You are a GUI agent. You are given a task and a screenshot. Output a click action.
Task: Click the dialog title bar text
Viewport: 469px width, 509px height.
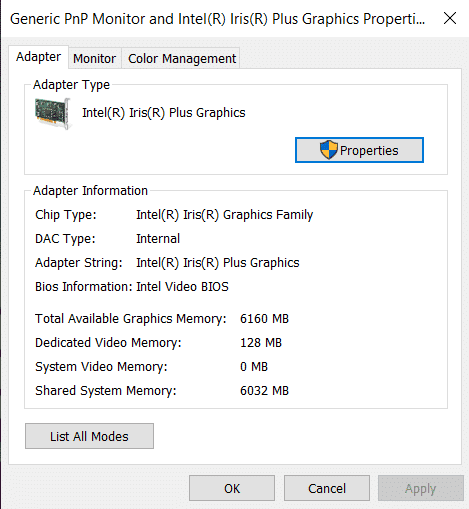coord(217,19)
